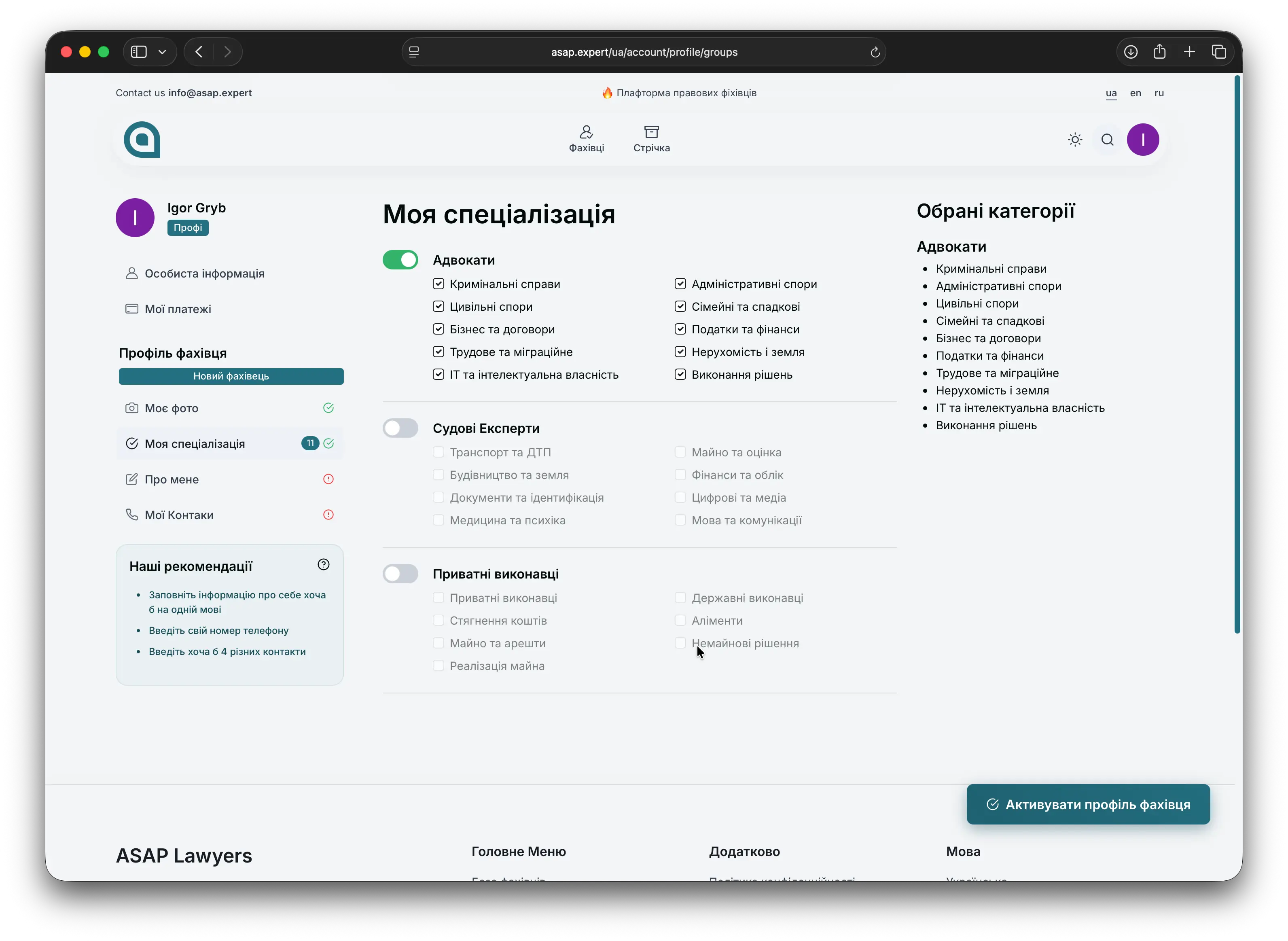Click the ASAP logo icon
This screenshot has width=1288, height=941.
(142, 140)
